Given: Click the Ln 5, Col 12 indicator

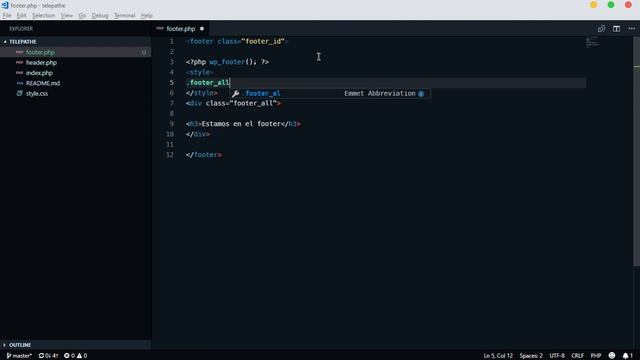Looking at the screenshot, I should coord(498,356).
